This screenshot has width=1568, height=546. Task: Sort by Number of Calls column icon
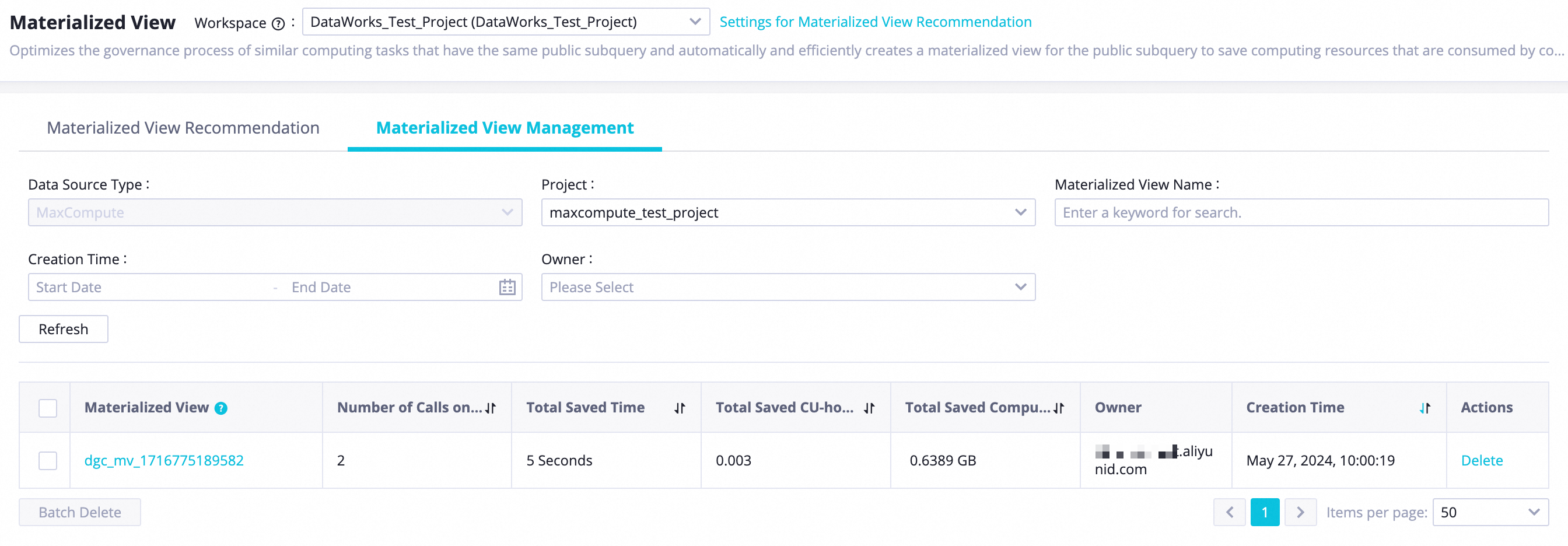click(491, 408)
